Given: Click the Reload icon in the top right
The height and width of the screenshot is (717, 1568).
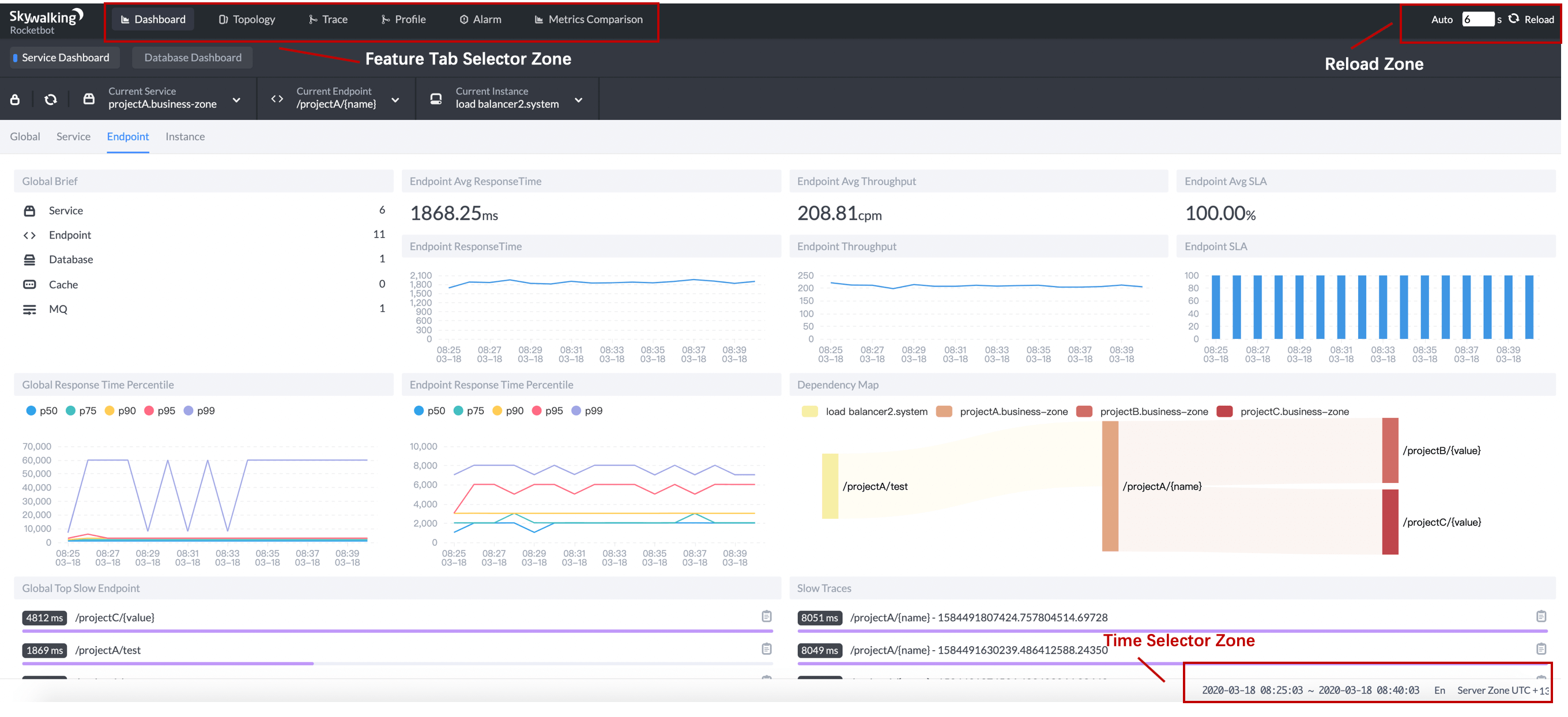Looking at the screenshot, I should (1514, 19).
